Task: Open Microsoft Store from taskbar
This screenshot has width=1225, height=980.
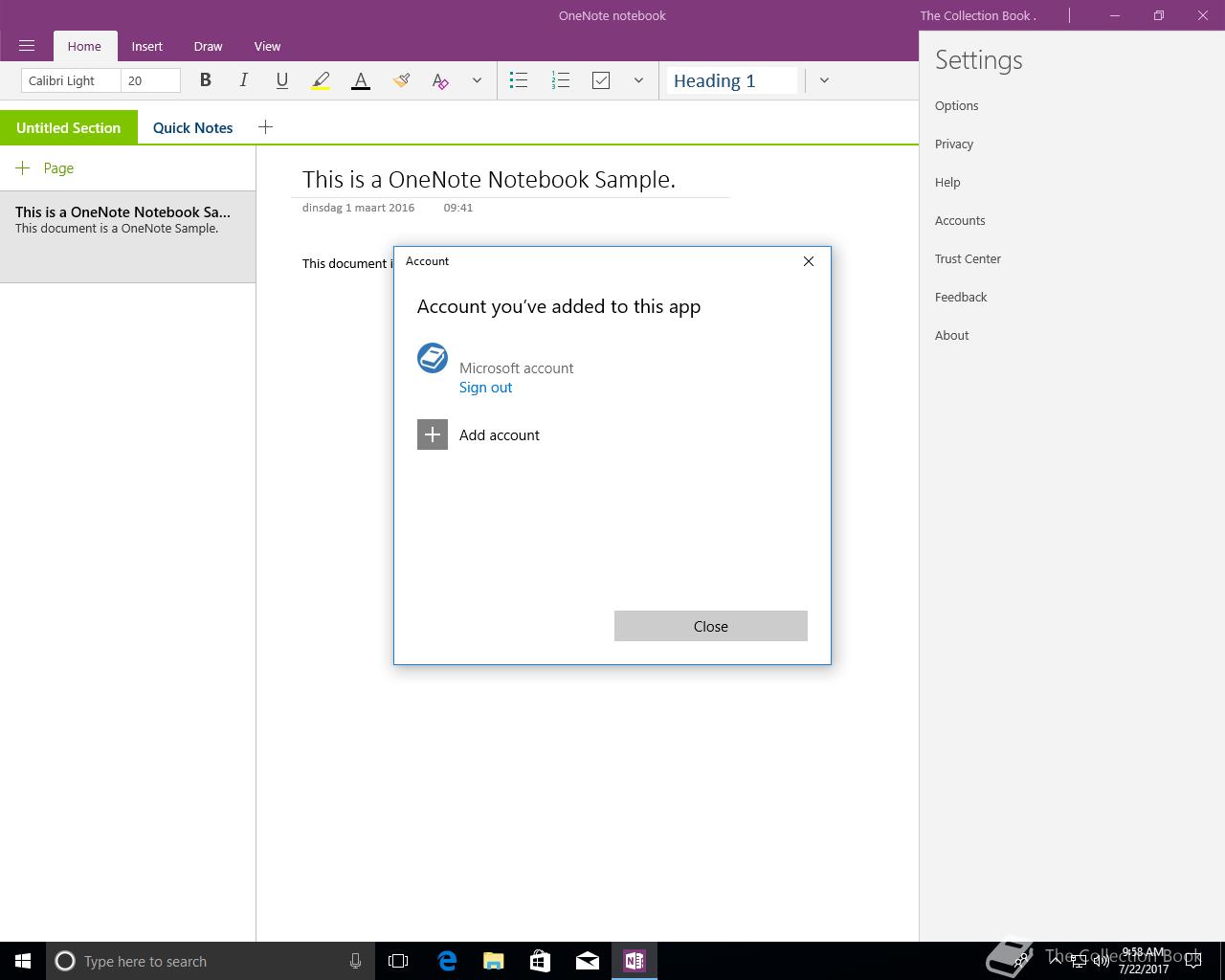Action: point(540,961)
